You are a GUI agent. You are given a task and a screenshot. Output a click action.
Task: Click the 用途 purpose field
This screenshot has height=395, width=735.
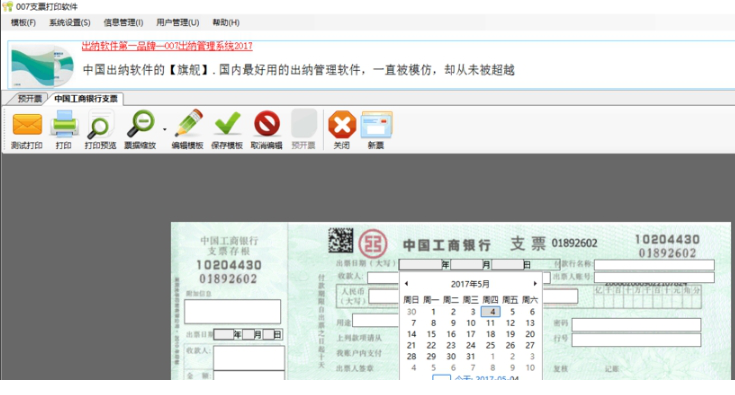coord(375,320)
